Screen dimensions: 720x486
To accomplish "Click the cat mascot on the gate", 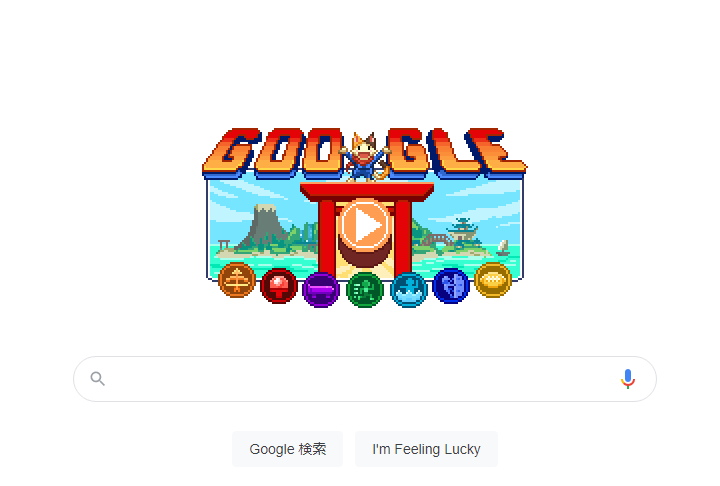I will (365, 158).
